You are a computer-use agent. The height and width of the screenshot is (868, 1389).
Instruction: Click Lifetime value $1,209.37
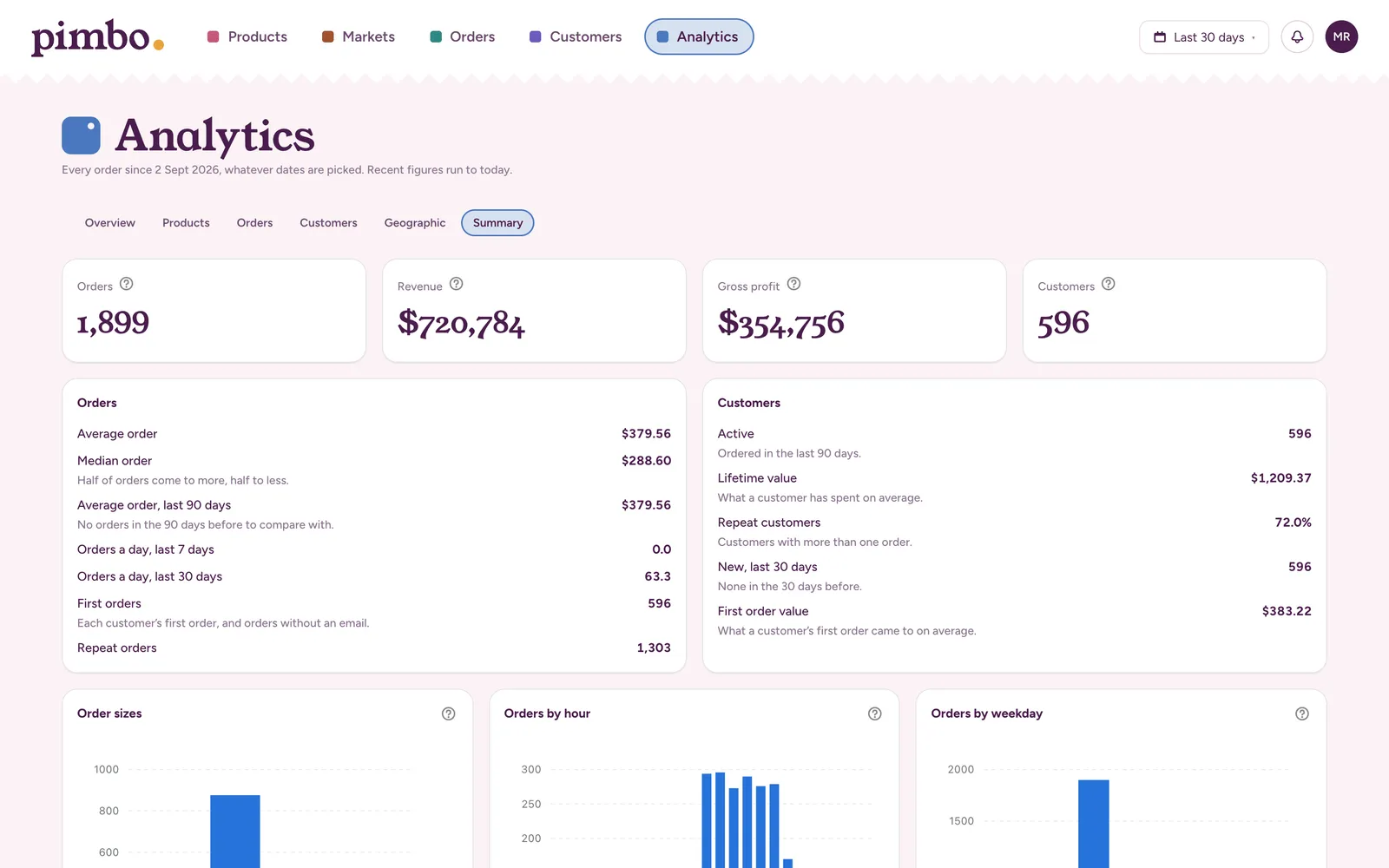point(1280,478)
